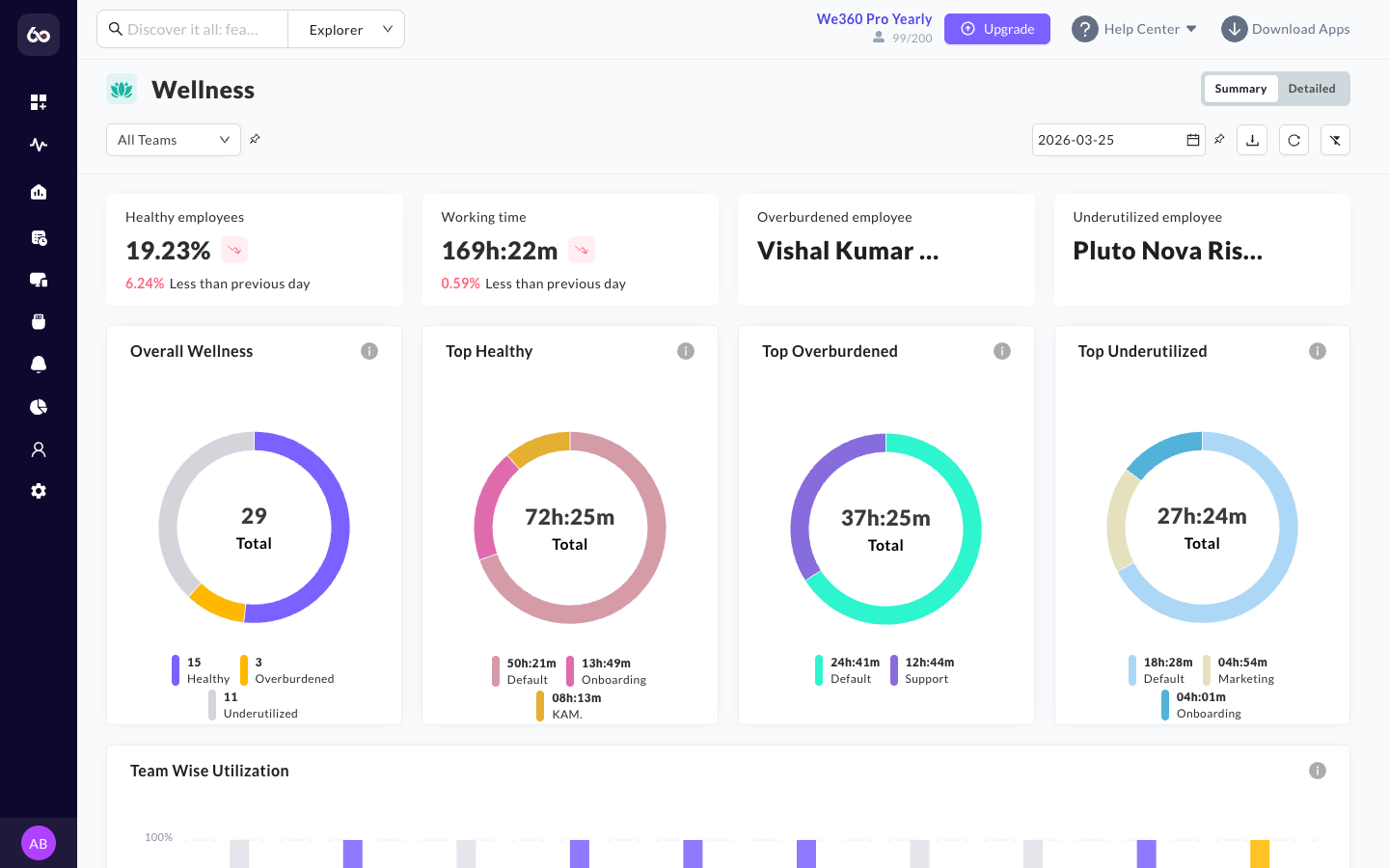The width and height of the screenshot is (1389, 868).
Task: Show info for Team Wise Utilization
Action: pyautogui.click(x=1318, y=771)
